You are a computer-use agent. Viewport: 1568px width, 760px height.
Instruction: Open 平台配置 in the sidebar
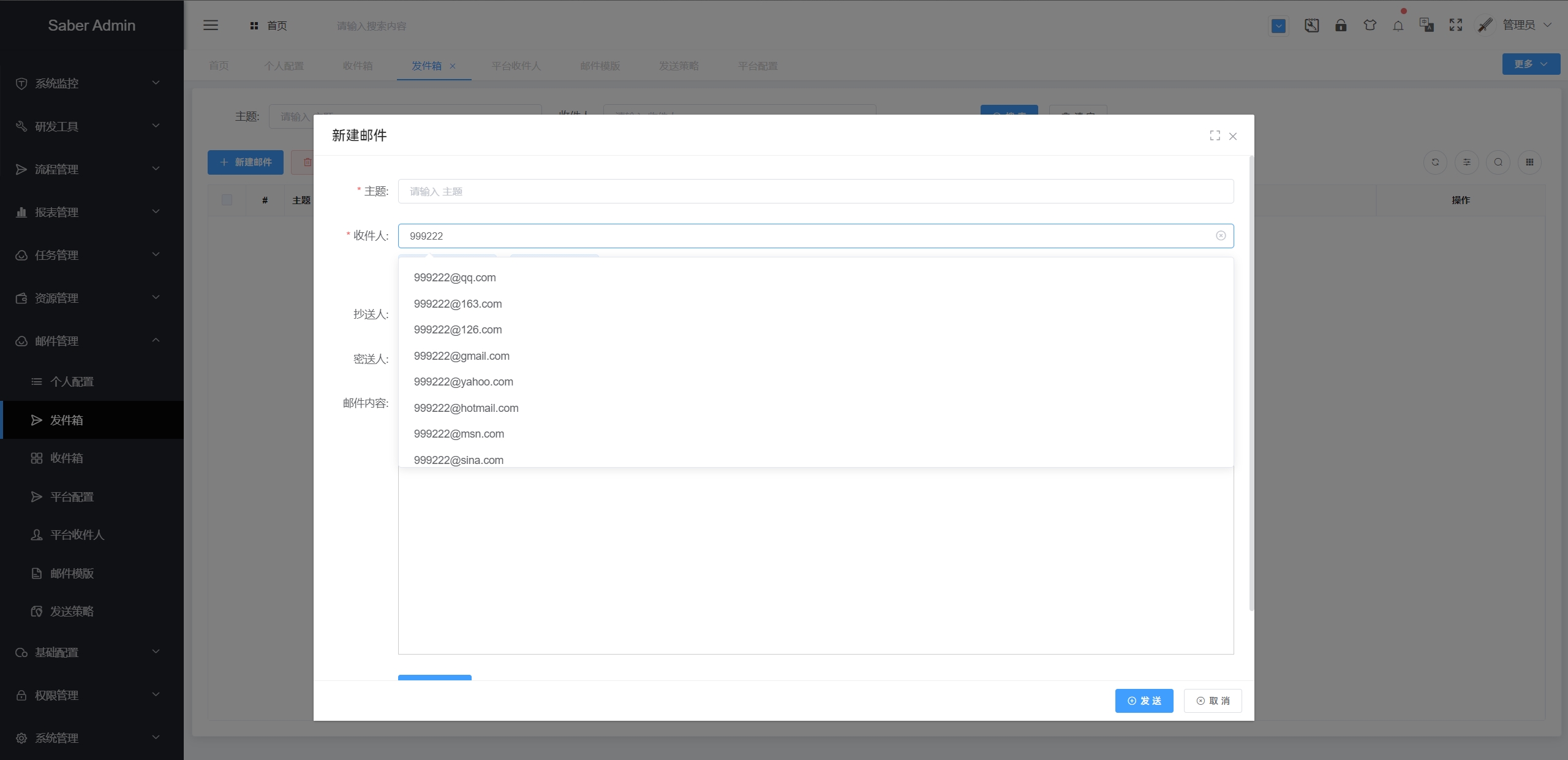point(92,496)
